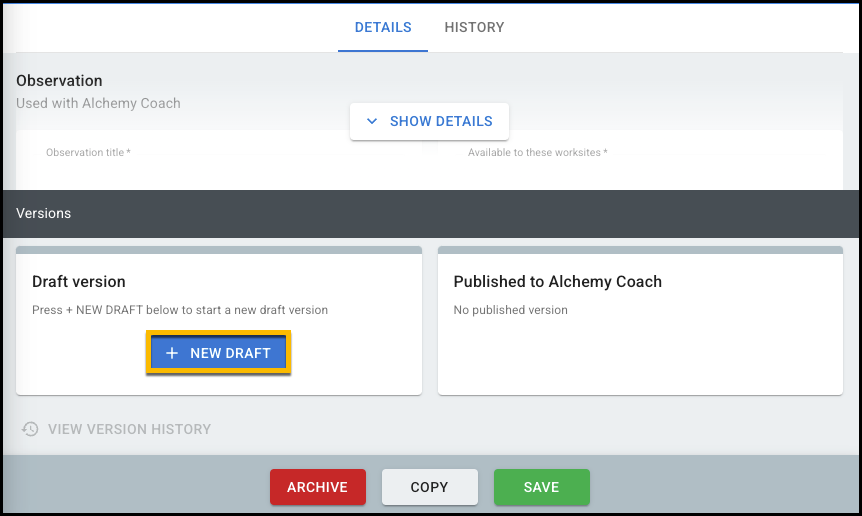Click the Versions section header bar
The width and height of the screenshot is (862, 516).
point(430,214)
